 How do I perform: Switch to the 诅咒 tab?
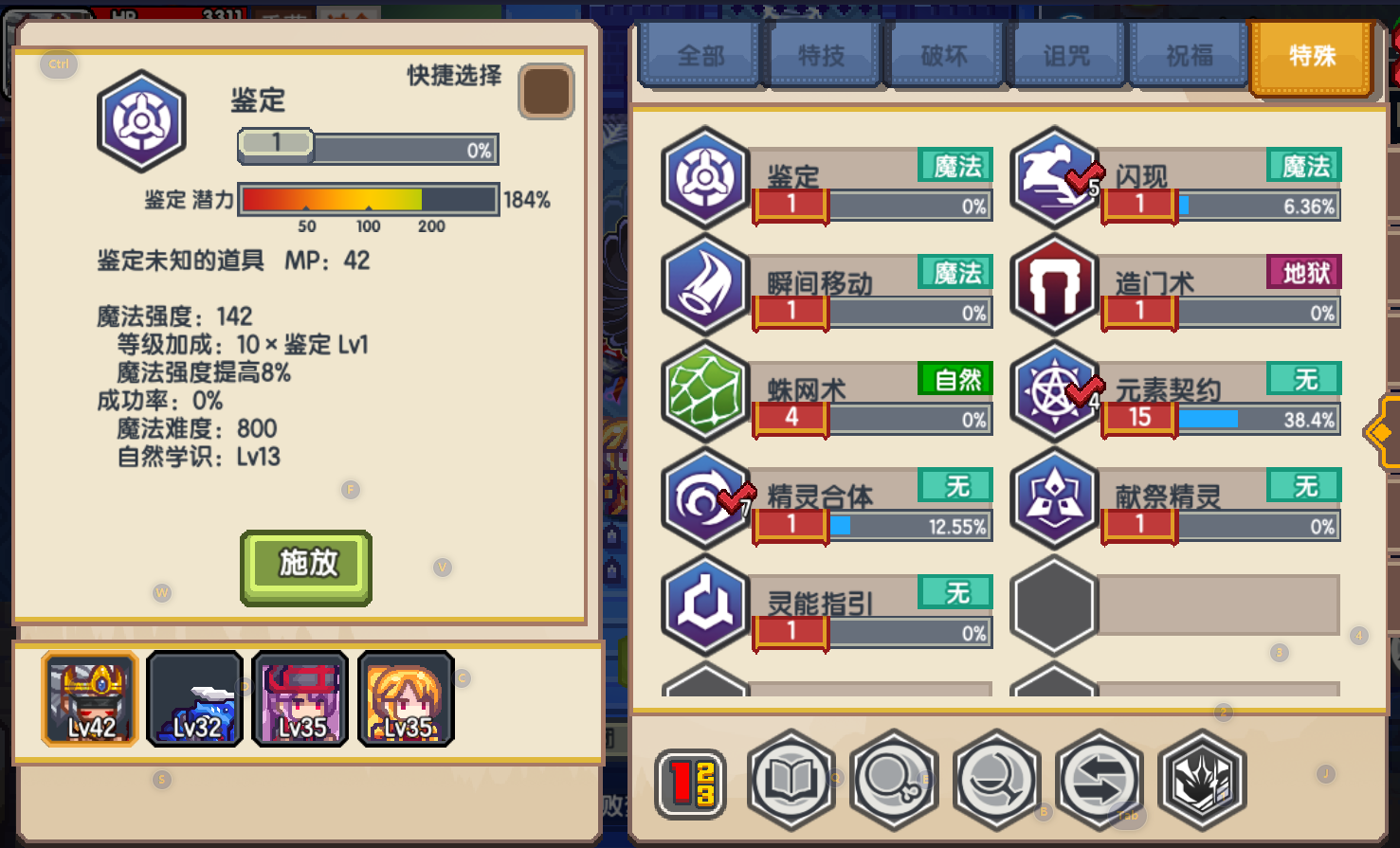click(1067, 56)
